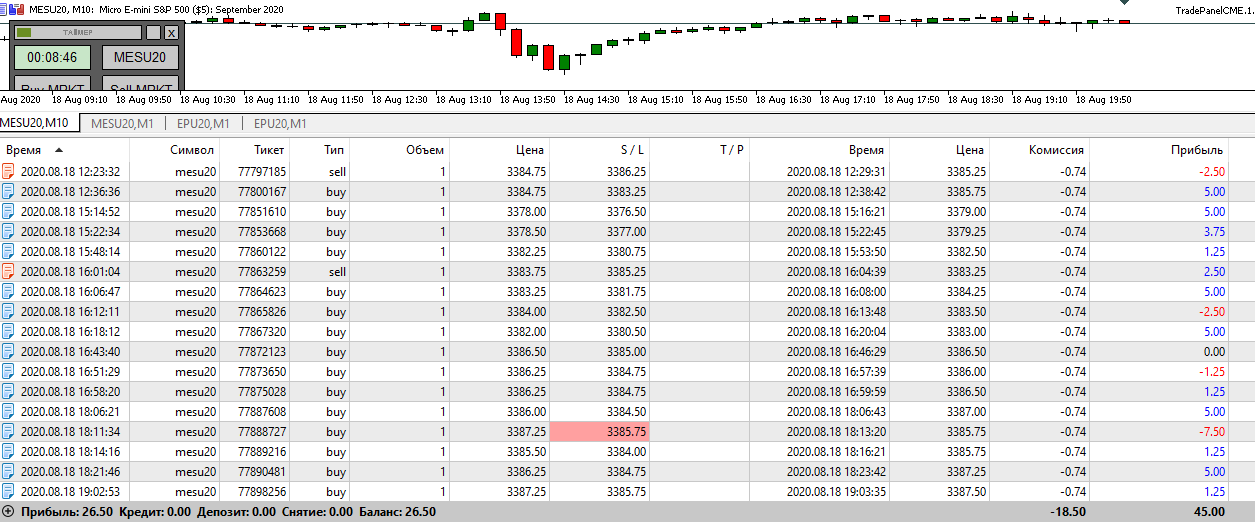Sort by the Тикет column header
Viewport: 1255px width, 523px height.
[267, 150]
